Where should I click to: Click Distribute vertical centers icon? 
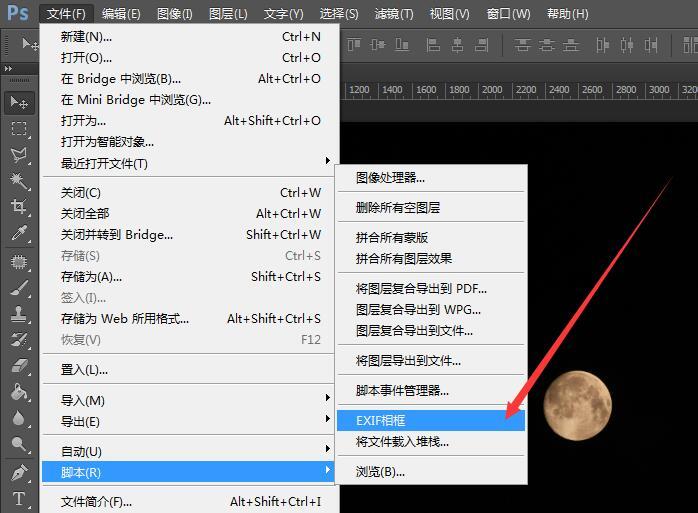coord(547,45)
